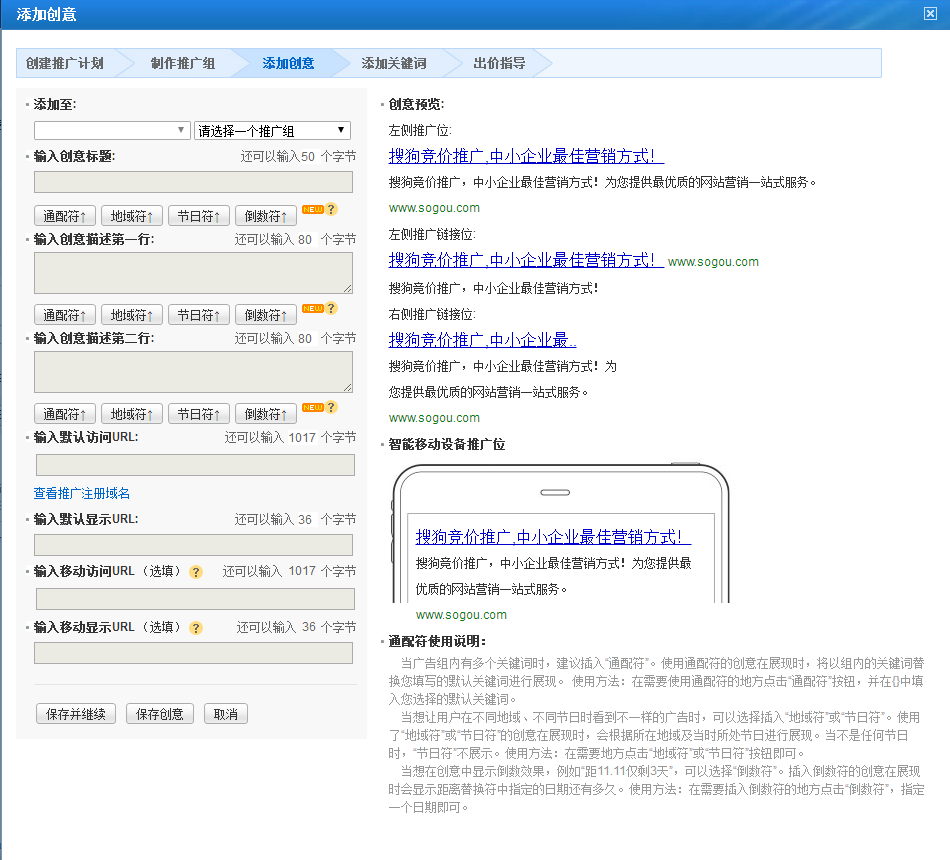
Task: Show help for 输入移动显示URL field
Action: [196, 628]
